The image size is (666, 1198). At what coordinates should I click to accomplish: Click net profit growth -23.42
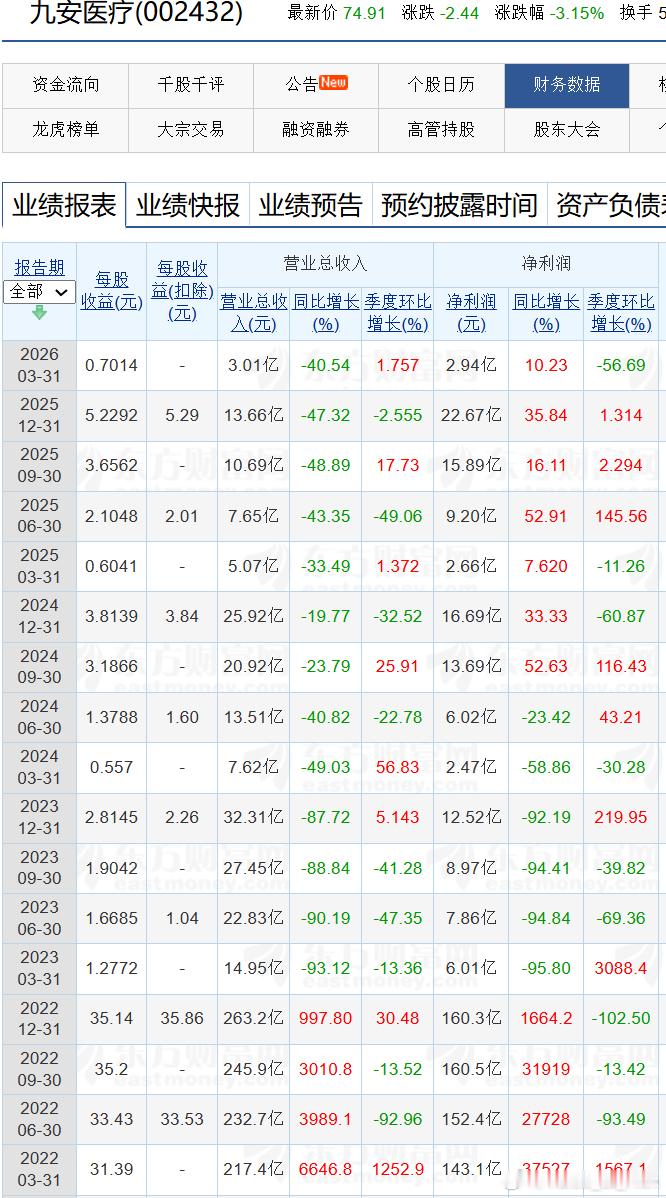(x=546, y=717)
